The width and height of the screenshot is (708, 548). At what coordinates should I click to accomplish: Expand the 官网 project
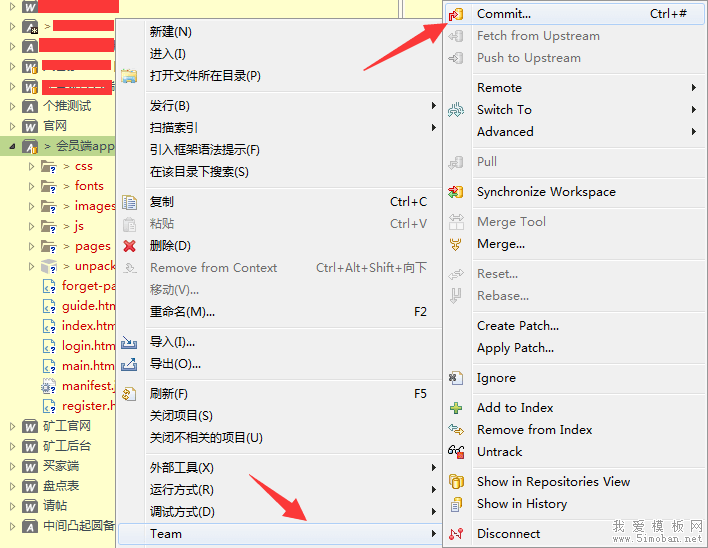pos(12,126)
